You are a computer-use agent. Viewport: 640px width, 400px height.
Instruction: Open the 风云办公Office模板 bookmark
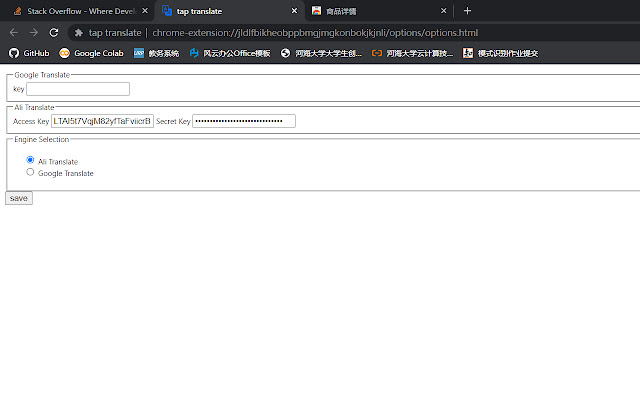pyautogui.click(x=230, y=53)
